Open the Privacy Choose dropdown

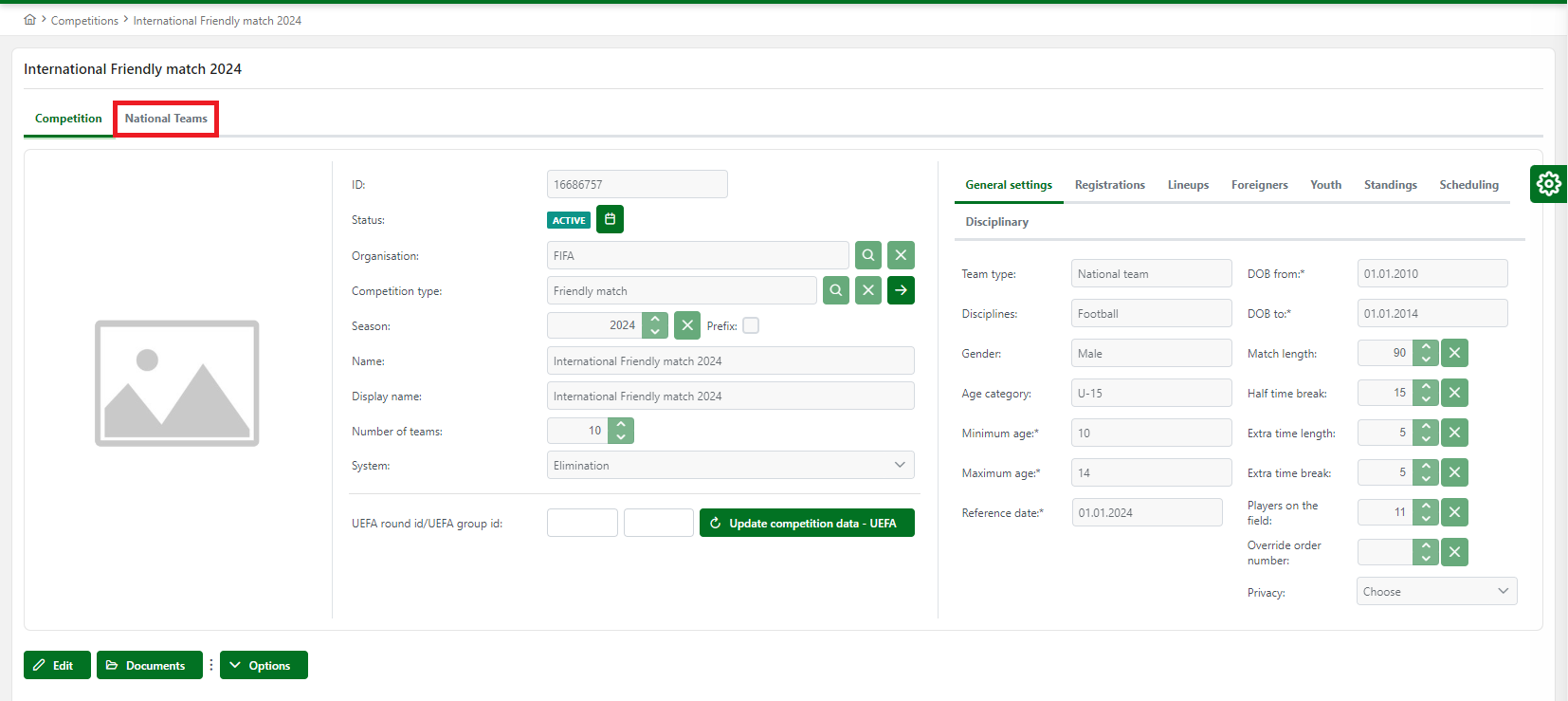(1436, 591)
